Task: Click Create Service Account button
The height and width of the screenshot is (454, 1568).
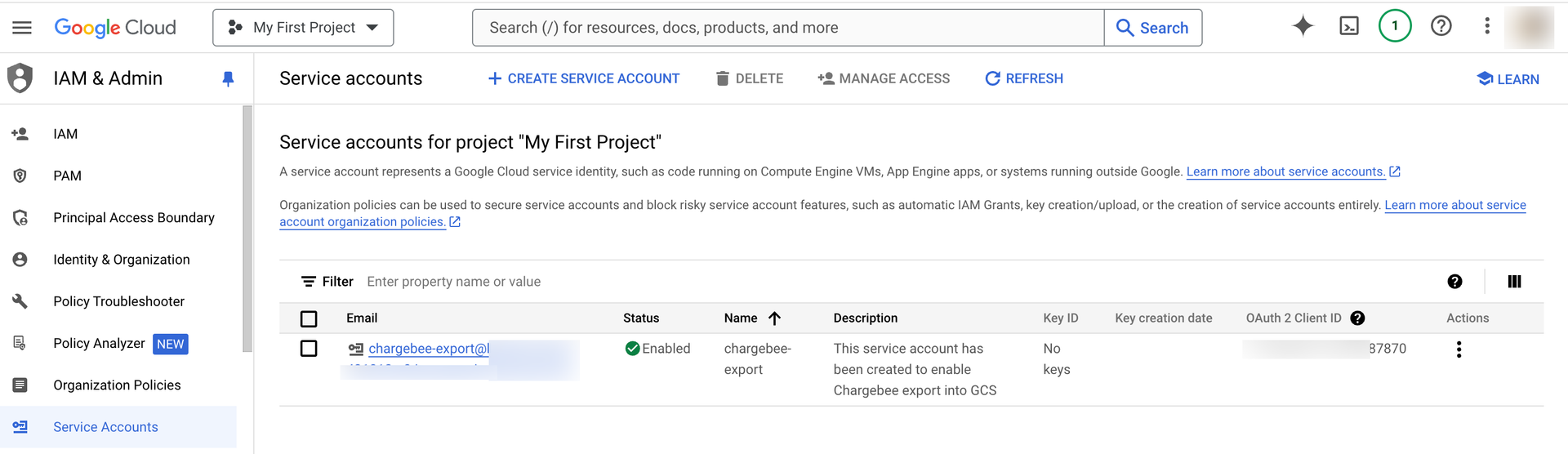Action: (x=583, y=78)
